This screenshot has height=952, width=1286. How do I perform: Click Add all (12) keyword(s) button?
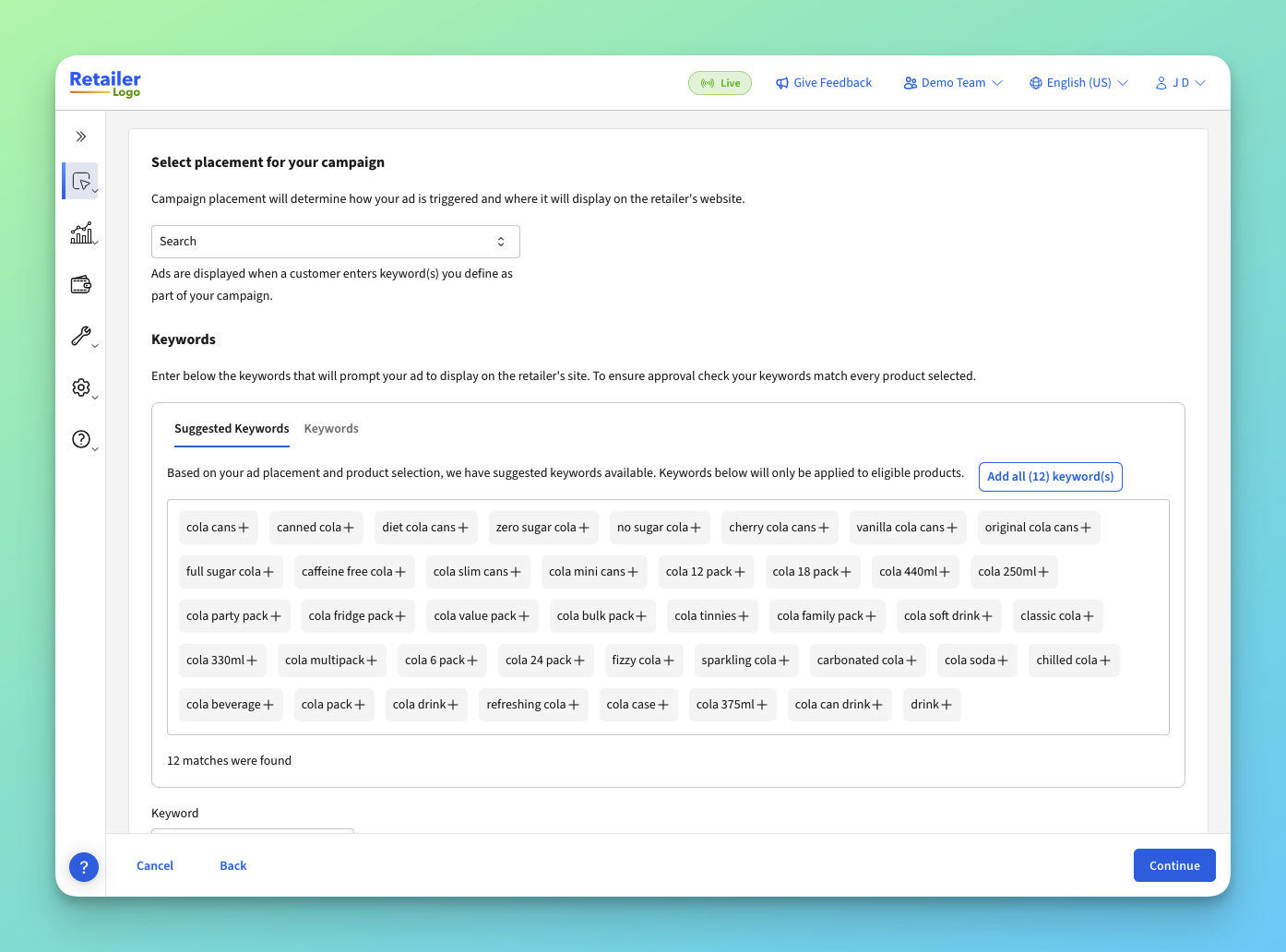coord(1051,477)
